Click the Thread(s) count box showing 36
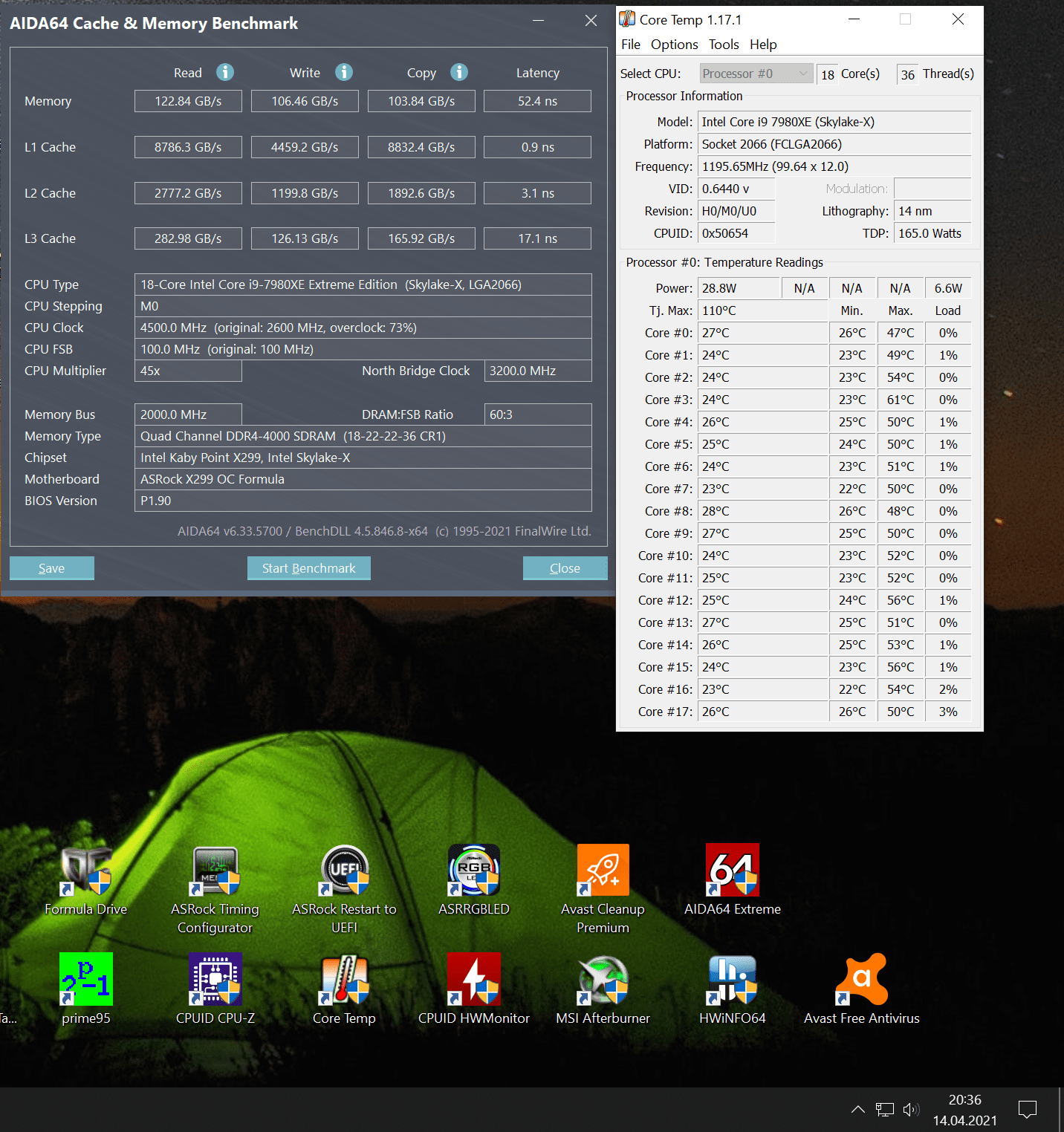The width and height of the screenshot is (1064, 1132). click(x=908, y=74)
